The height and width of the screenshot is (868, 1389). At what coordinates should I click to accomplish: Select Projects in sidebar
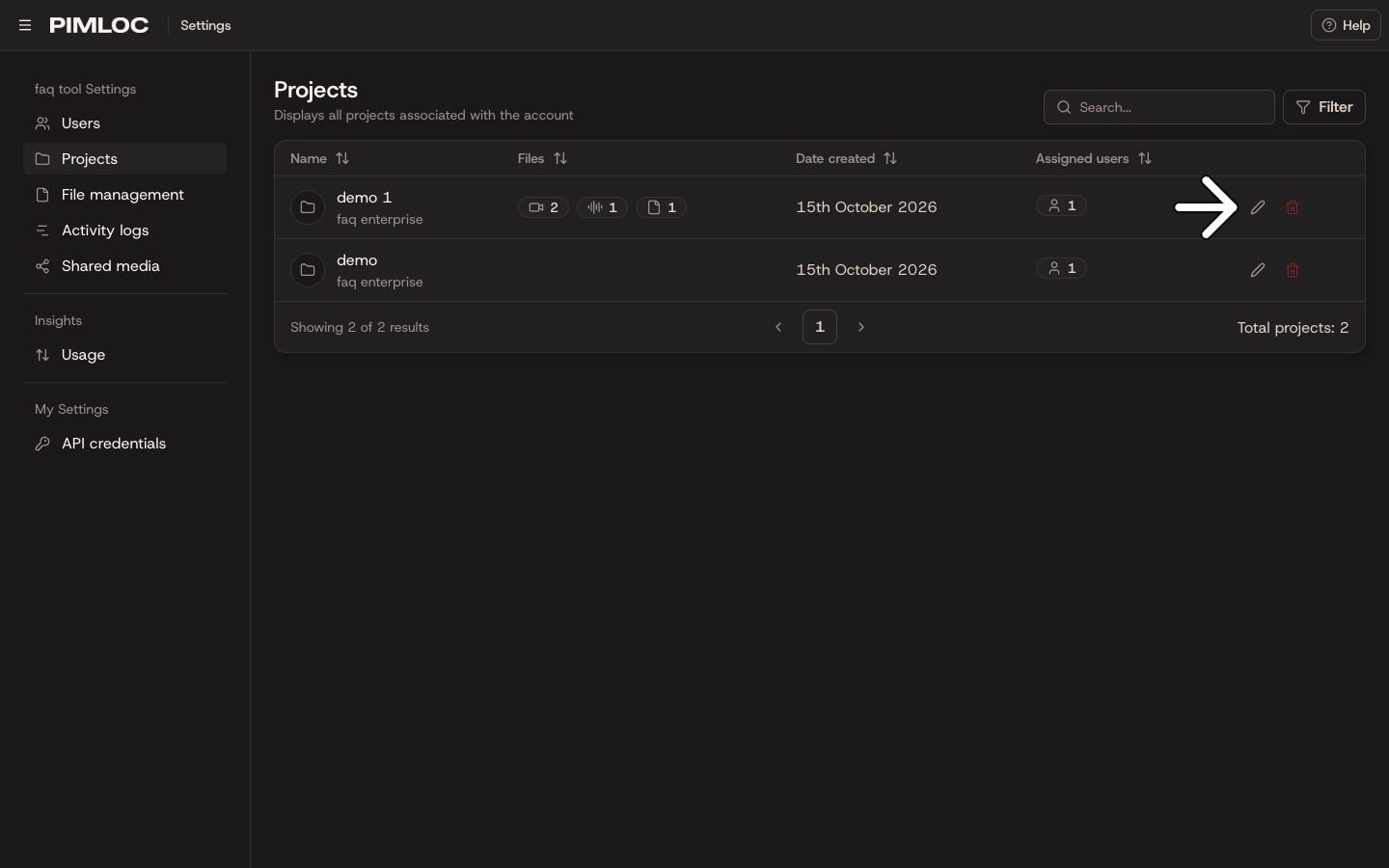(x=124, y=159)
